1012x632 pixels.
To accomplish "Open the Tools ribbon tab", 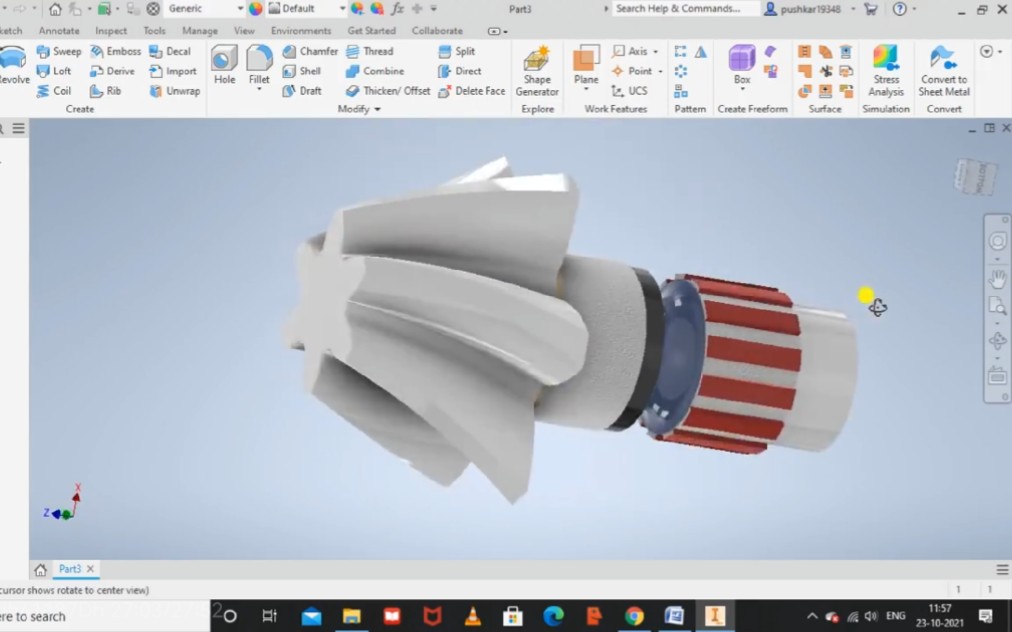I will pyautogui.click(x=153, y=30).
